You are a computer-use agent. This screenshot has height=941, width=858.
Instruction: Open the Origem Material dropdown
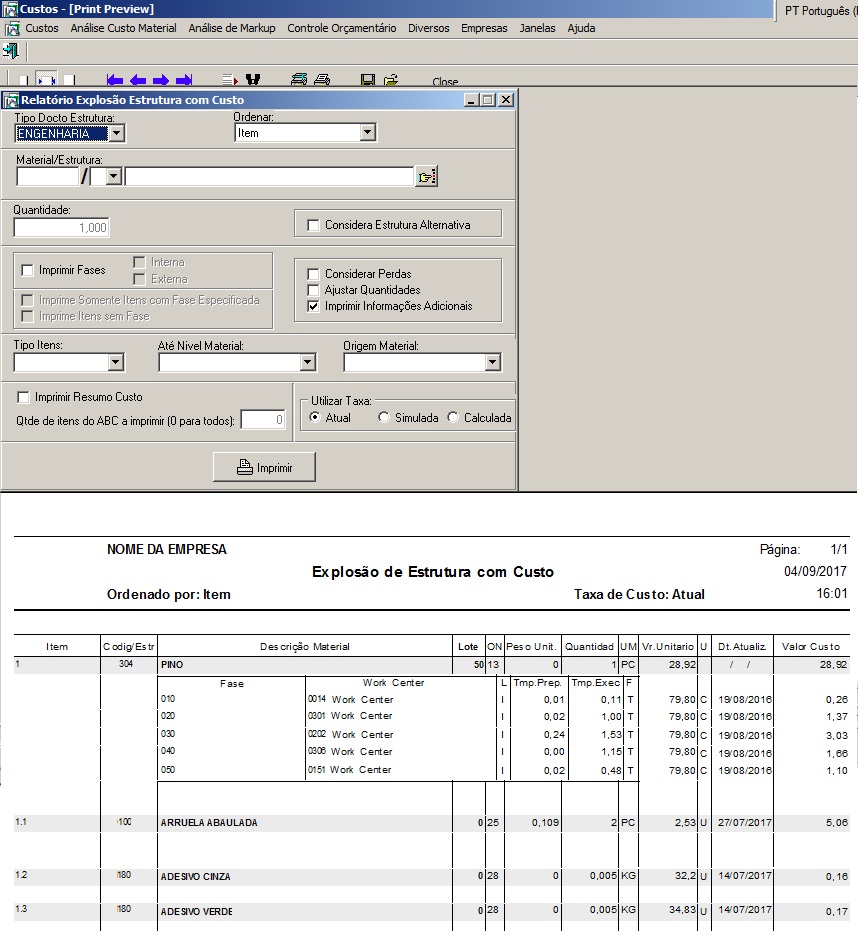492,363
